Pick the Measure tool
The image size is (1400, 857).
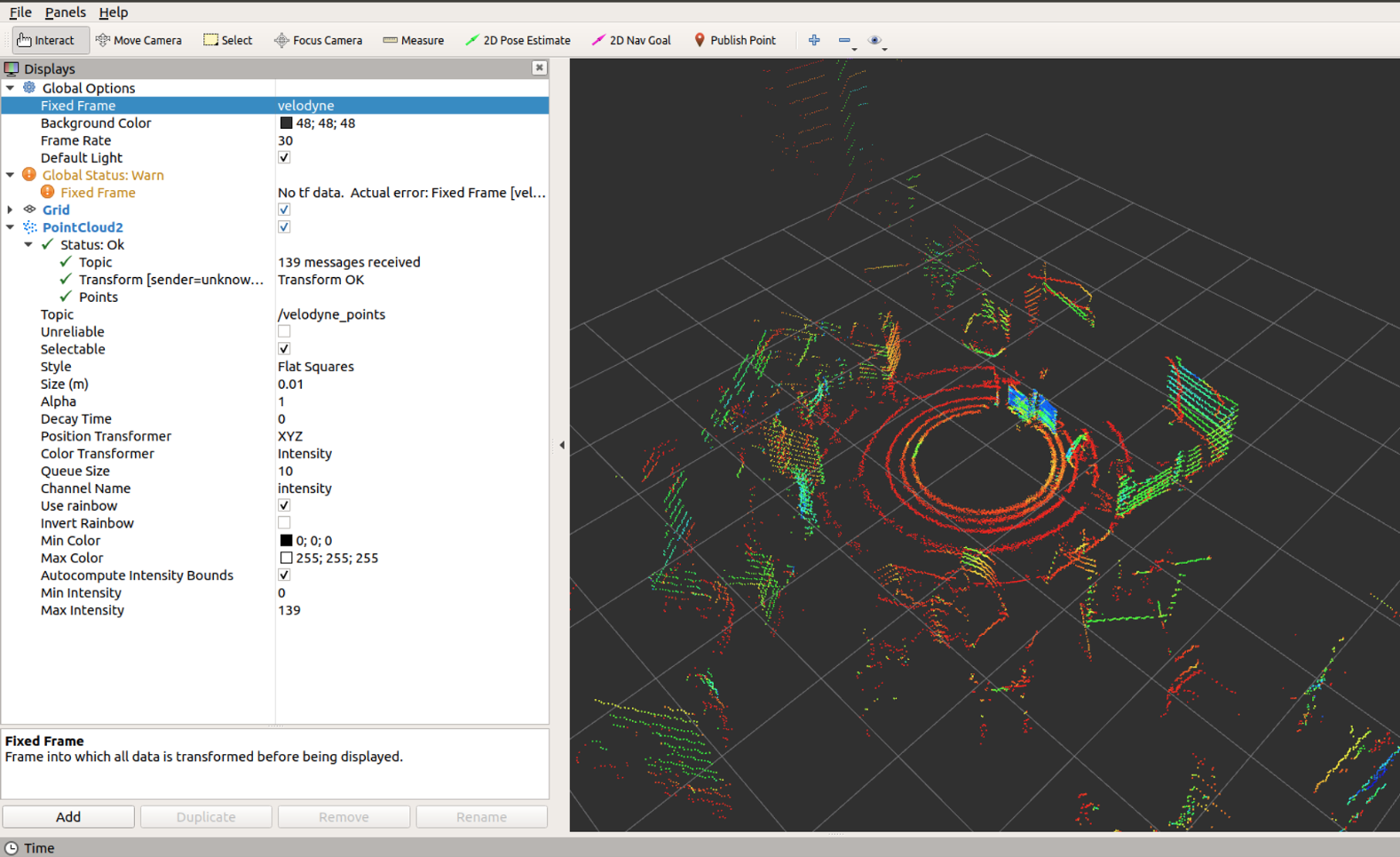coord(413,40)
